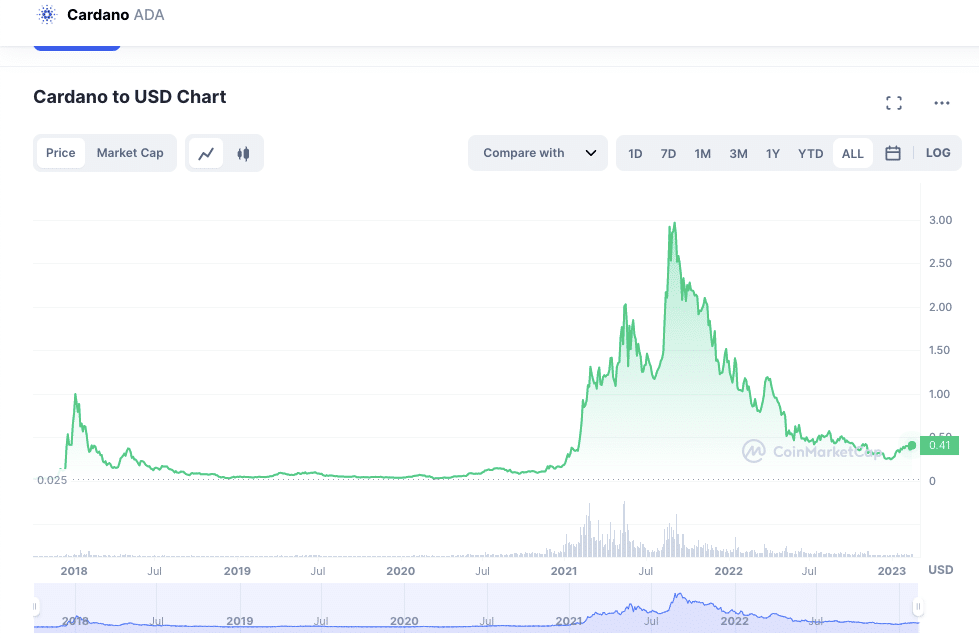
Task: Select the line chart view
Action: pyautogui.click(x=206, y=153)
